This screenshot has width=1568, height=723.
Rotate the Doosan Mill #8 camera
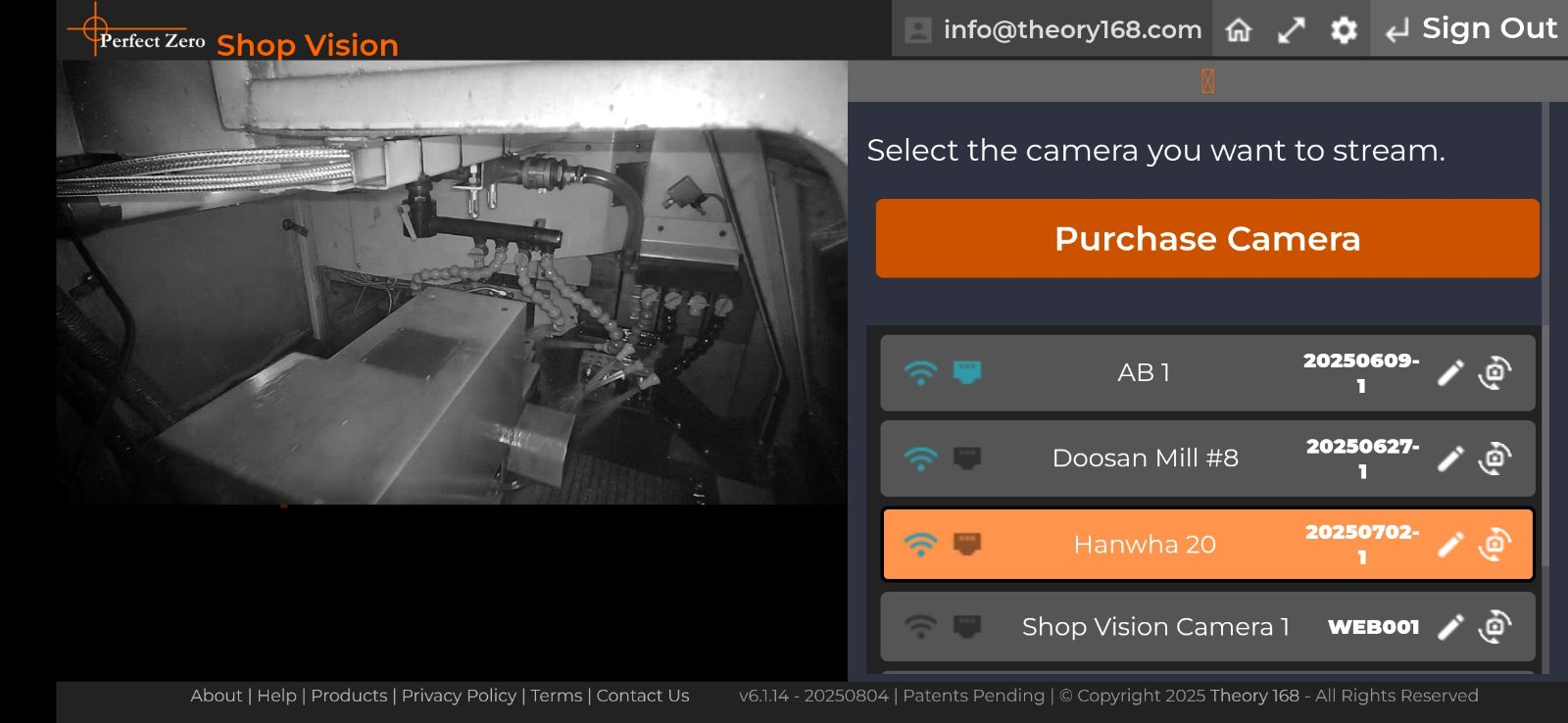[x=1494, y=458]
